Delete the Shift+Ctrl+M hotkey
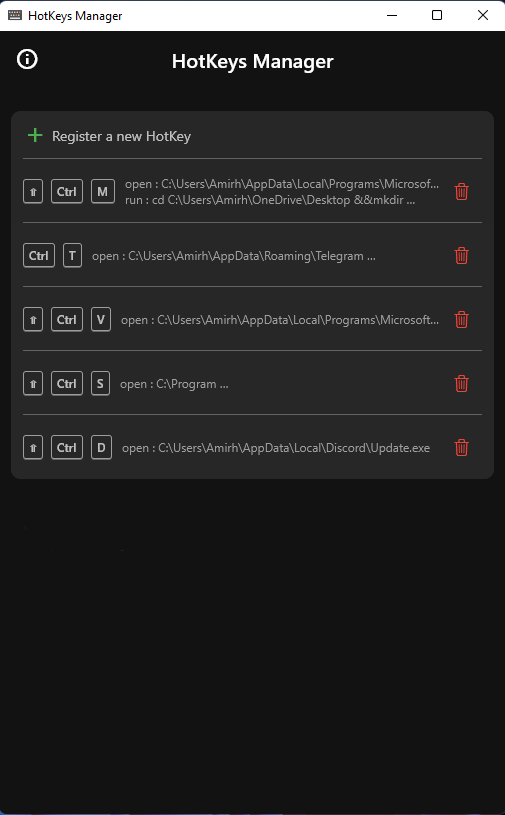Screen dimensions: 505x815 (461, 192)
